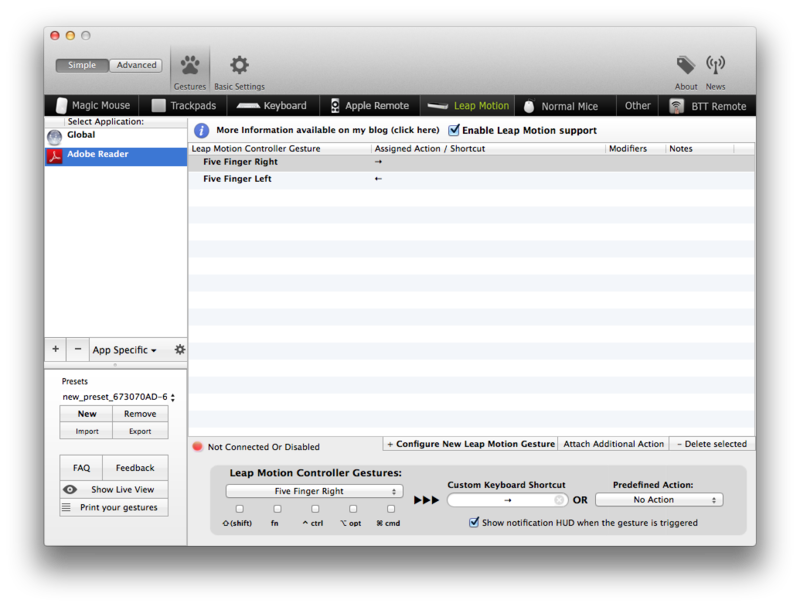This screenshot has height=607, width=800.
Task: Click the red connection status indicator
Action: (x=197, y=446)
